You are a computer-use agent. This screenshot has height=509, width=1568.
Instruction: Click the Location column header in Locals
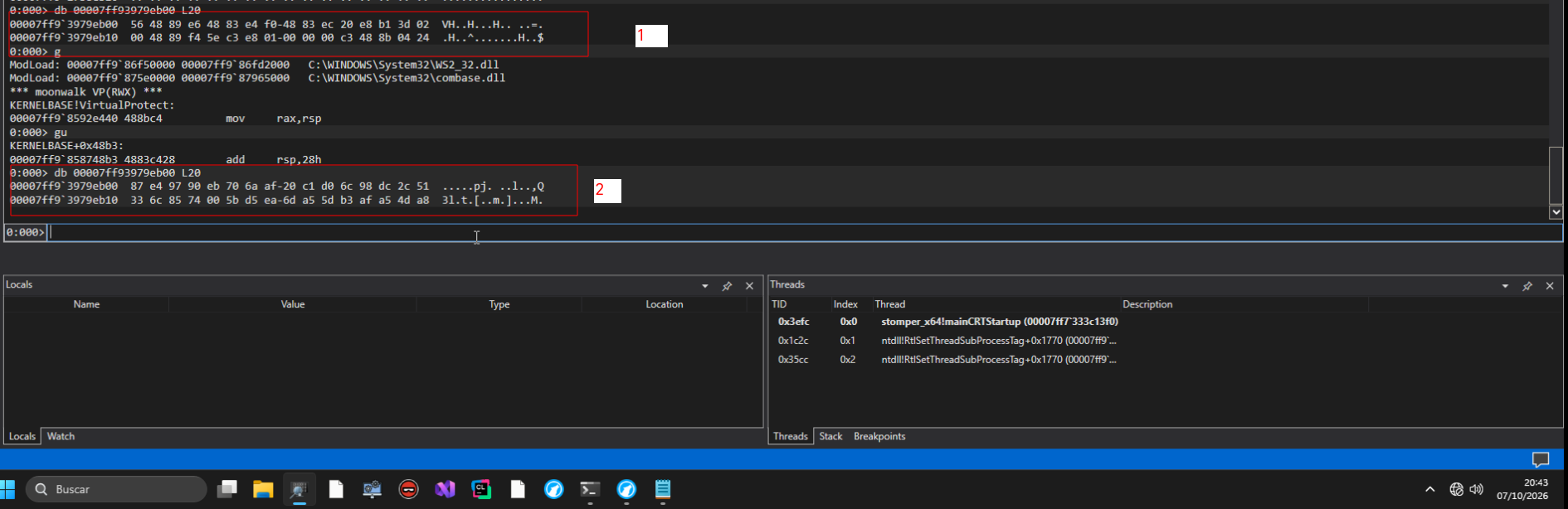click(x=665, y=304)
